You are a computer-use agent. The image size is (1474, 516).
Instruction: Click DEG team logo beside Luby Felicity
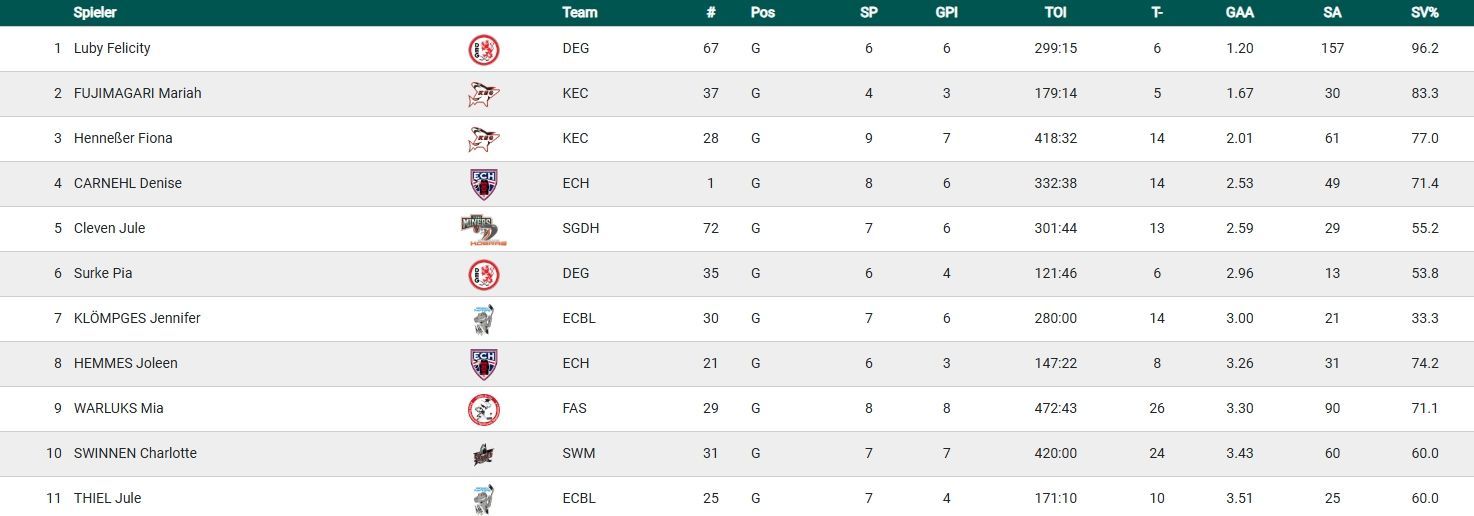click(x=484, y=49)
